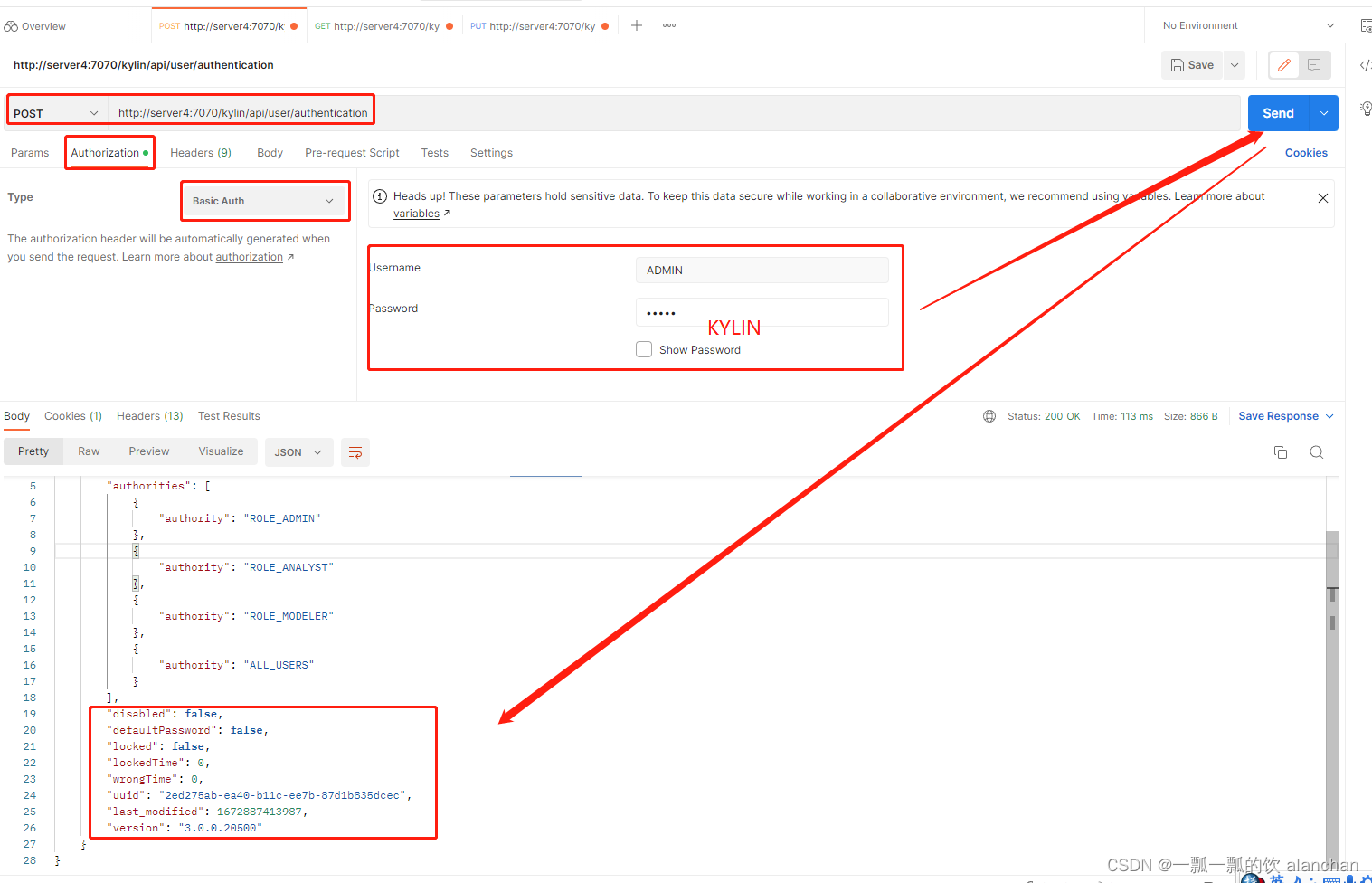Open the environment quick look icon
Viewport: 1372px width, 883px height.
tap(1365, 25)
